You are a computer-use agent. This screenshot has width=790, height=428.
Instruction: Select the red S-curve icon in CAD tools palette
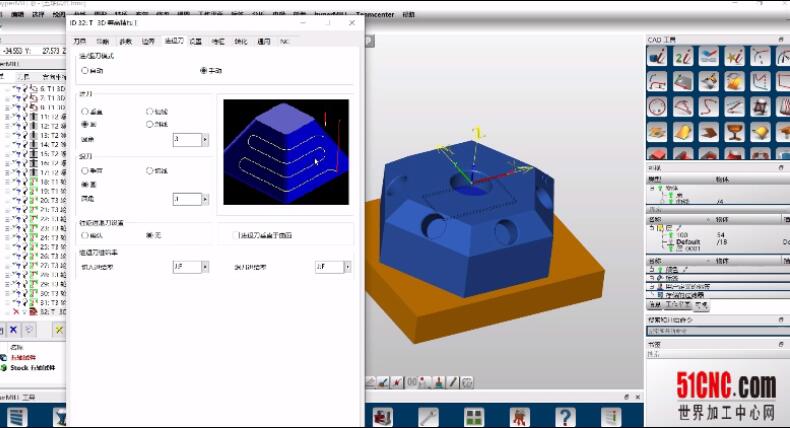click(x=708, y=106)
